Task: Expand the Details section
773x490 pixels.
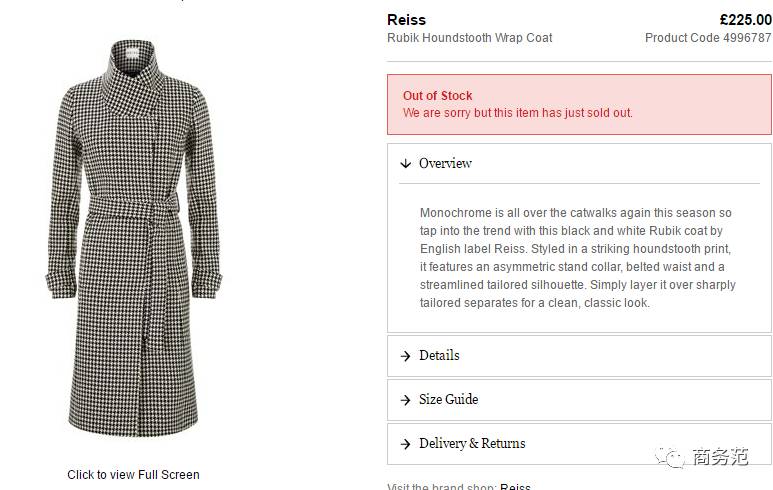Action: tap(439, 355)
